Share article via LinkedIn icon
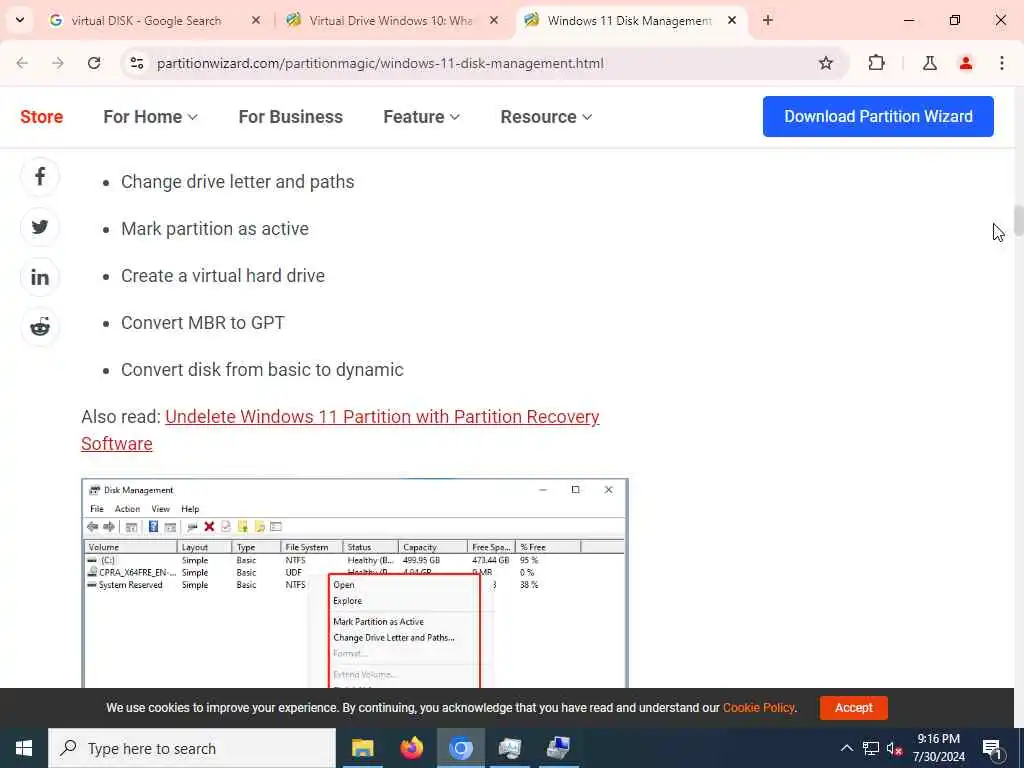1024x768 pixels. (40, 277)
